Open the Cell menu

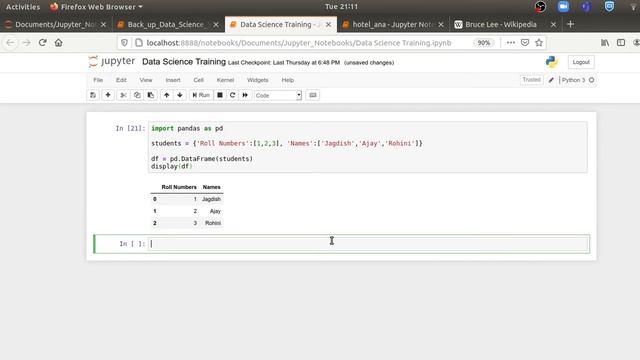198,80
